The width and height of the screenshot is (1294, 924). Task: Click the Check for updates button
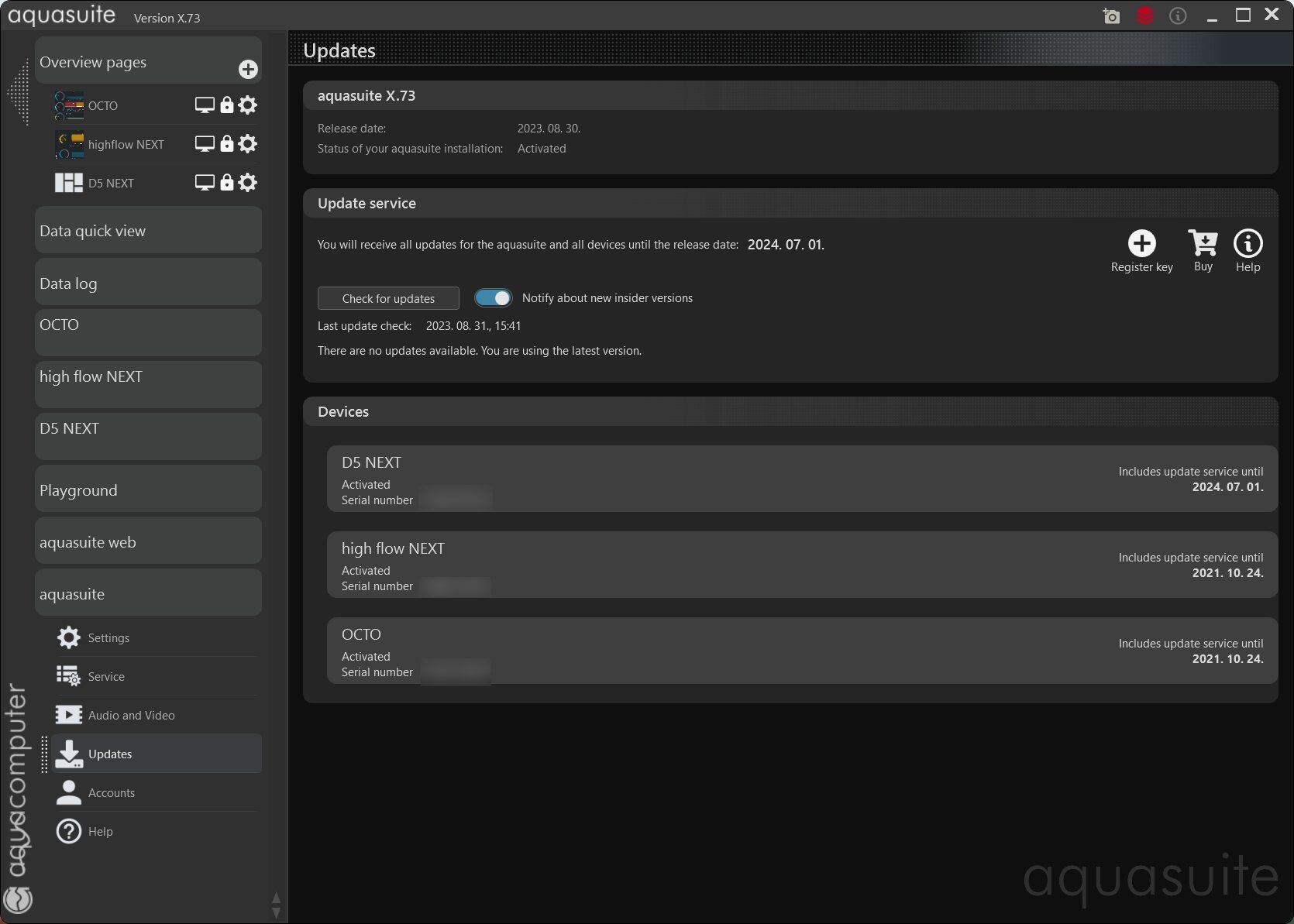click(388, 298)
